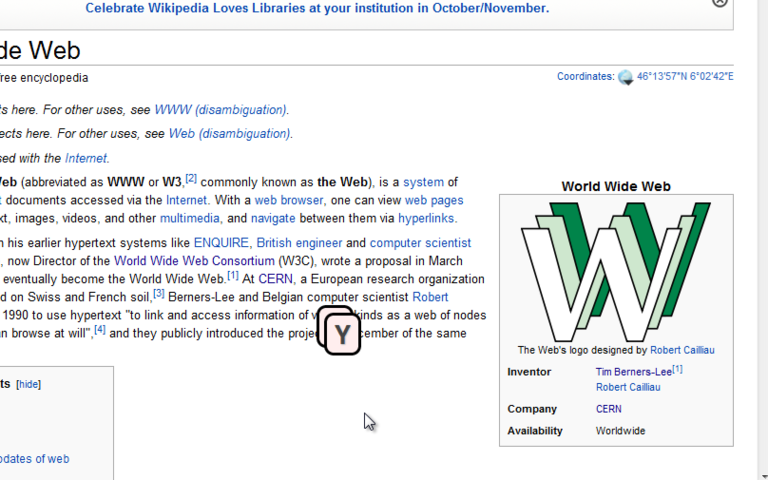
Task: Open the navigate link
Action: click(x=273, y=218)
